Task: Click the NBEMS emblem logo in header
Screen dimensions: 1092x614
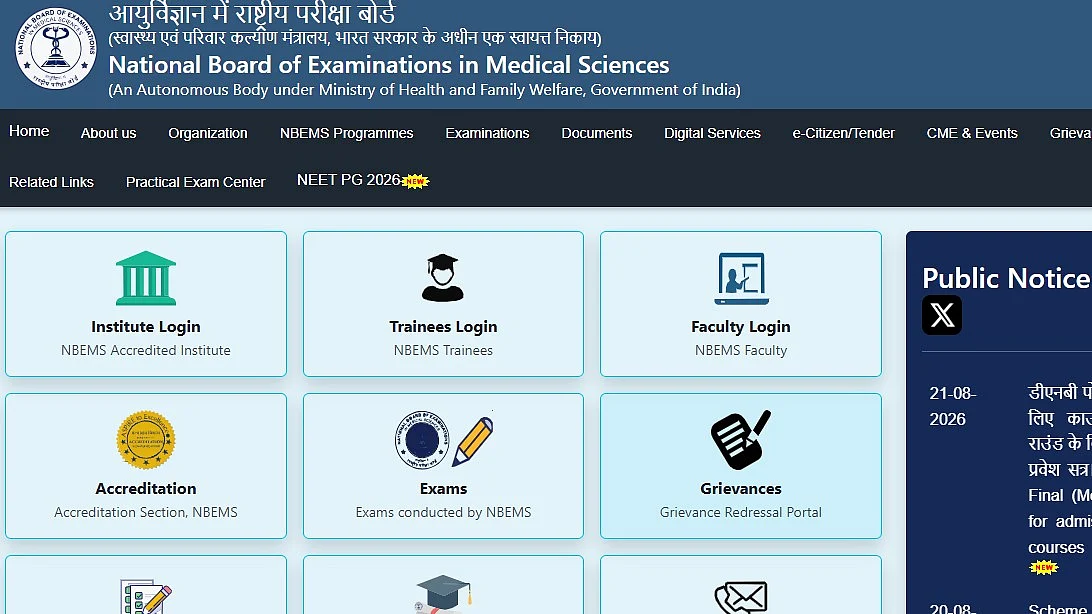Action: click(x=56, y=49)
